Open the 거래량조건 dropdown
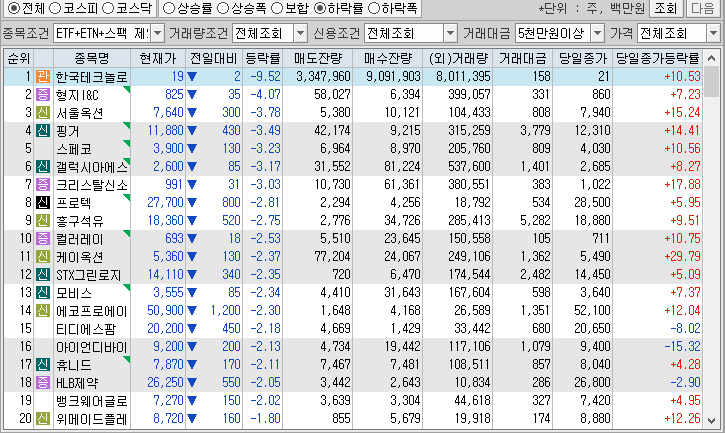The width and height of the screenshot is (725, 433). (x=301, y=33)
